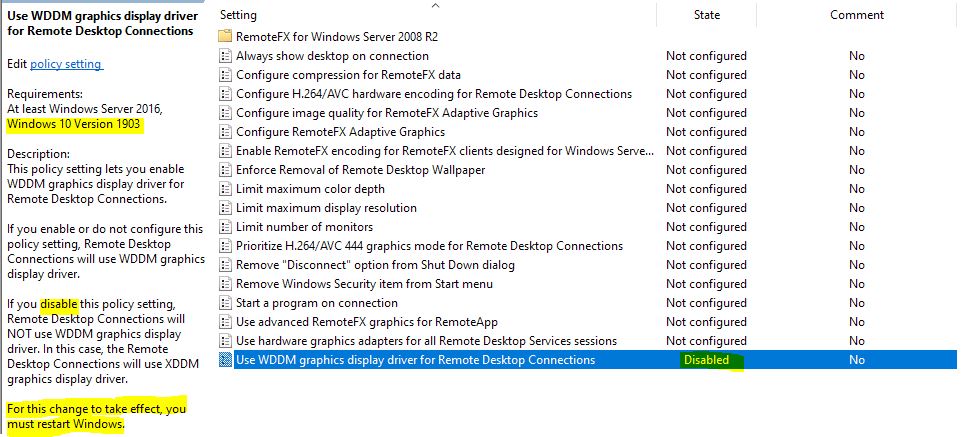This screenshot has width=967, height=437.
Task: Click the icon beside Start a program on connection
Action: tap(226, 303)
